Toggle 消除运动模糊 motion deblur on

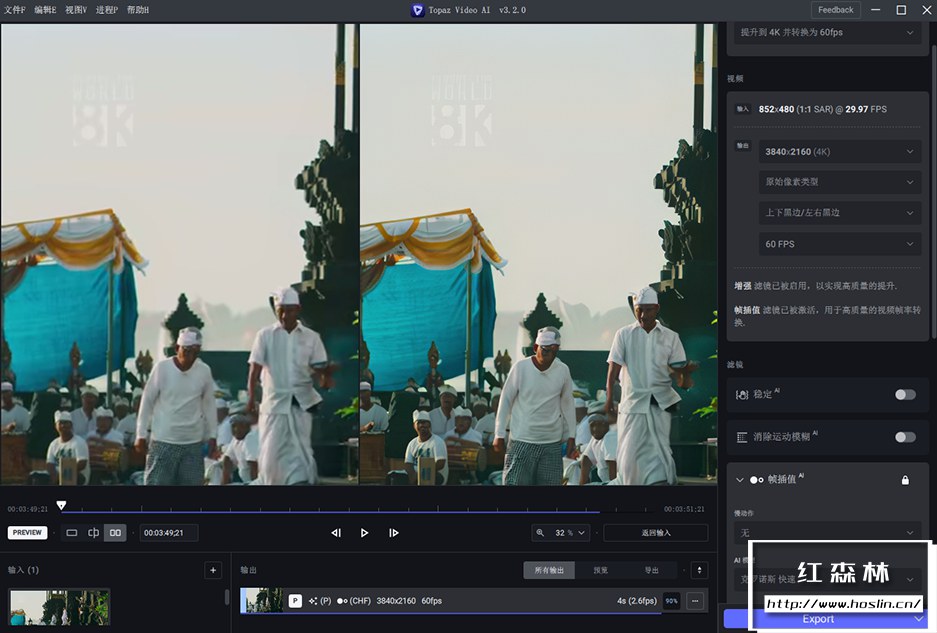[x=905, y=436]
